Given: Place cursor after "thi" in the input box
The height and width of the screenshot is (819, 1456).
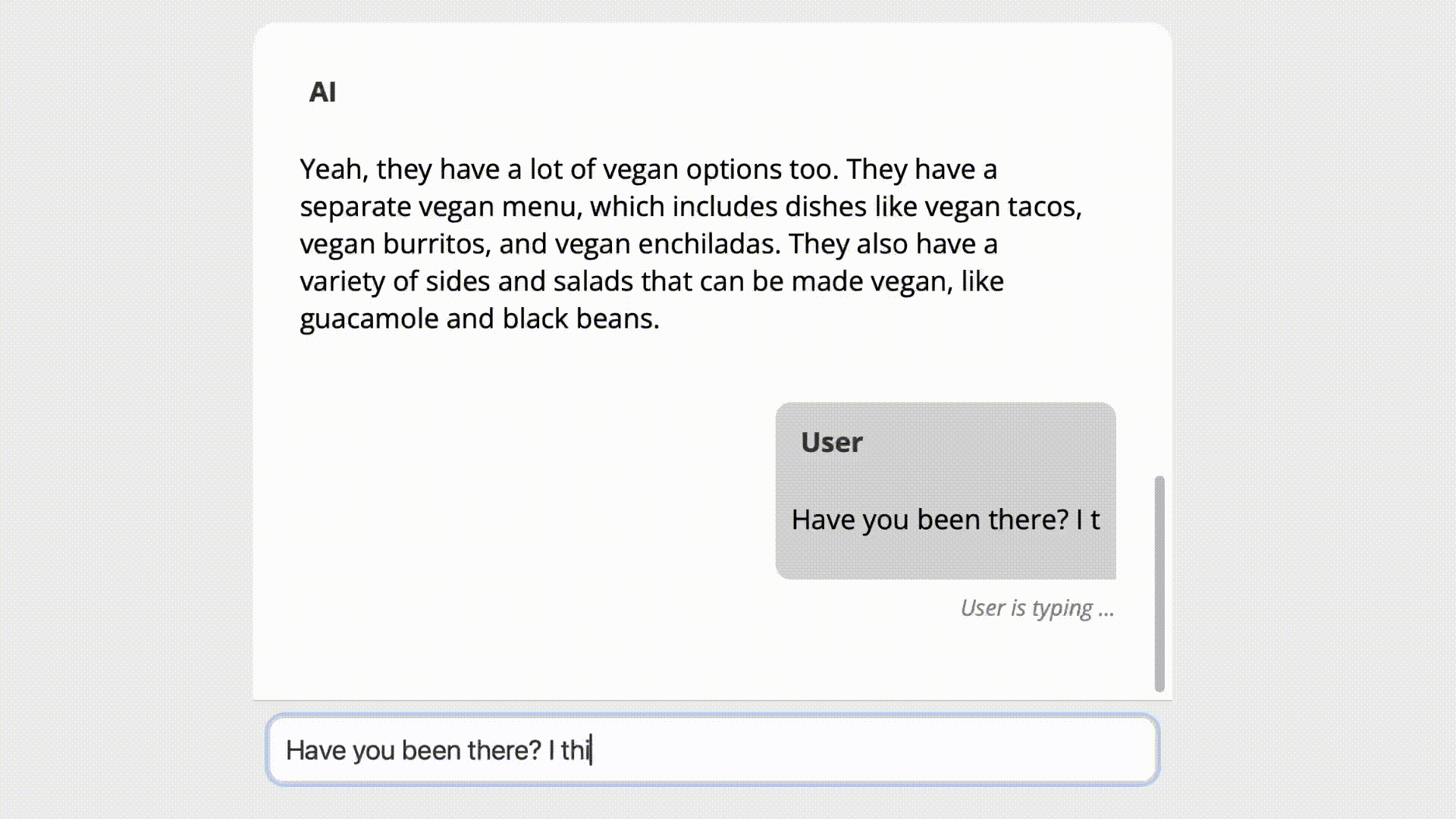Looking at the screenshot, I should coord(591,750).
